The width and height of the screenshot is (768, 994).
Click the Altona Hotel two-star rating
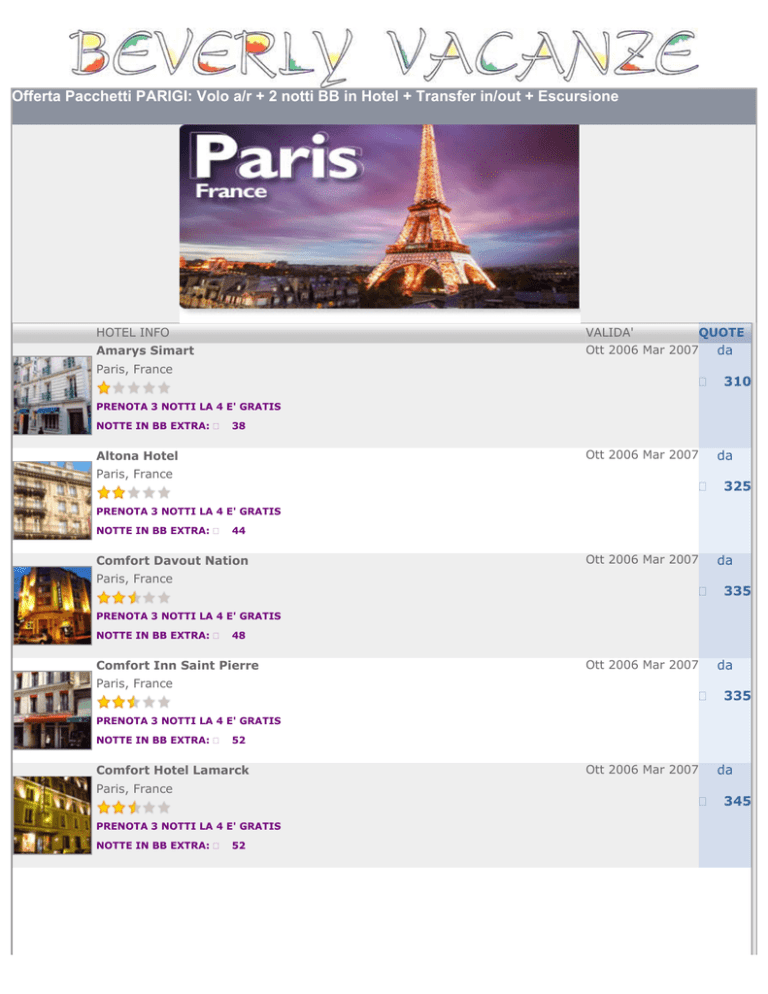(133, 493)
